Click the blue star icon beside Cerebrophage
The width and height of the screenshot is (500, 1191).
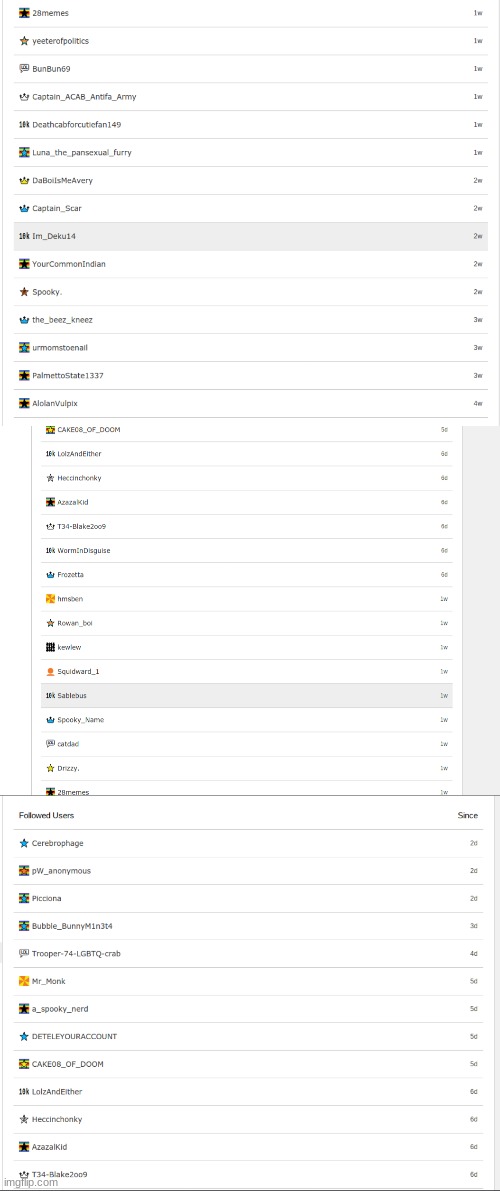tap(24, 843)
